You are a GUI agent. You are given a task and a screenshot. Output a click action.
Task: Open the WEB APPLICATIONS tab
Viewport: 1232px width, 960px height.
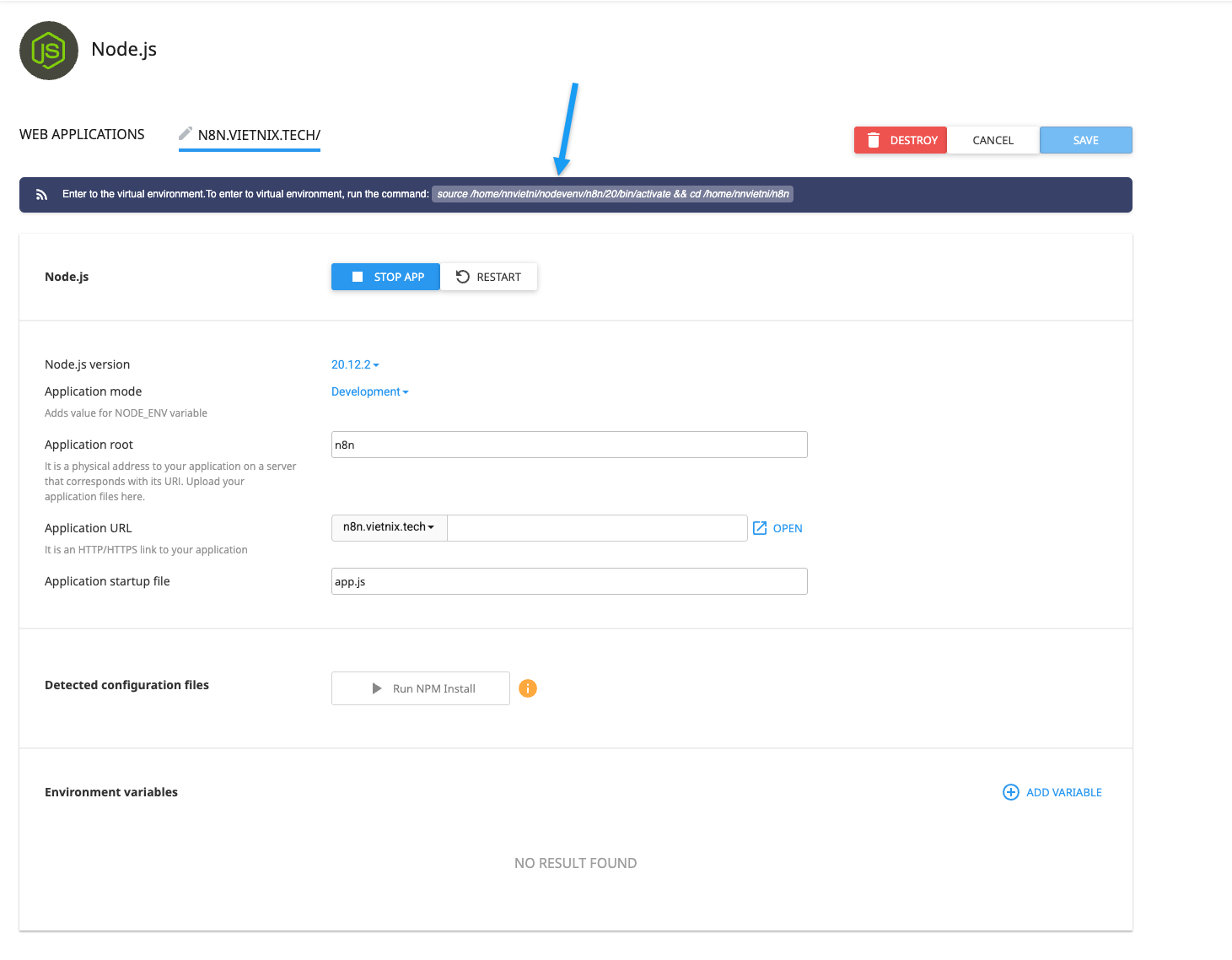pyautogui.click(x=82, y=134)
